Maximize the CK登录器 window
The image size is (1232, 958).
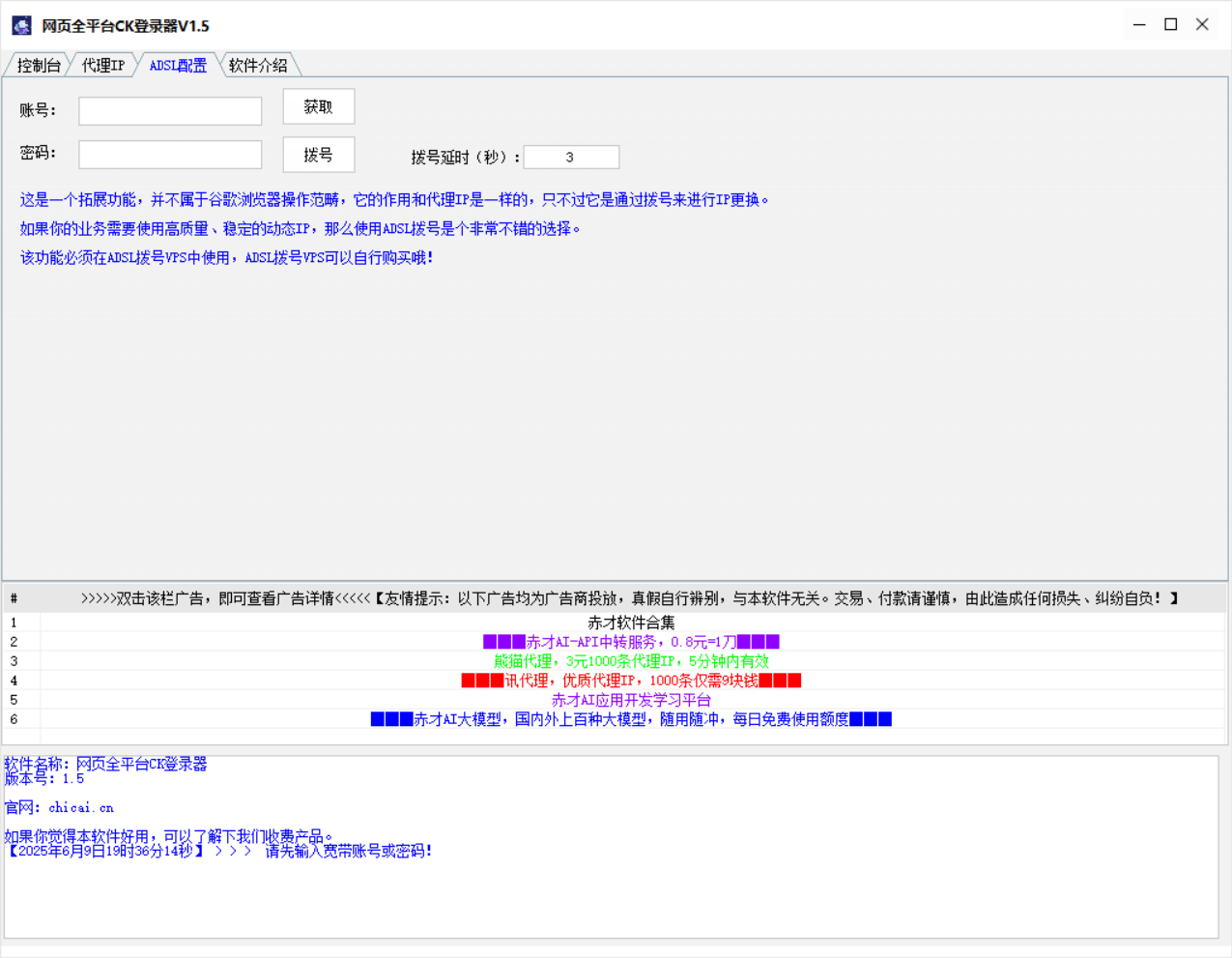1171,25
